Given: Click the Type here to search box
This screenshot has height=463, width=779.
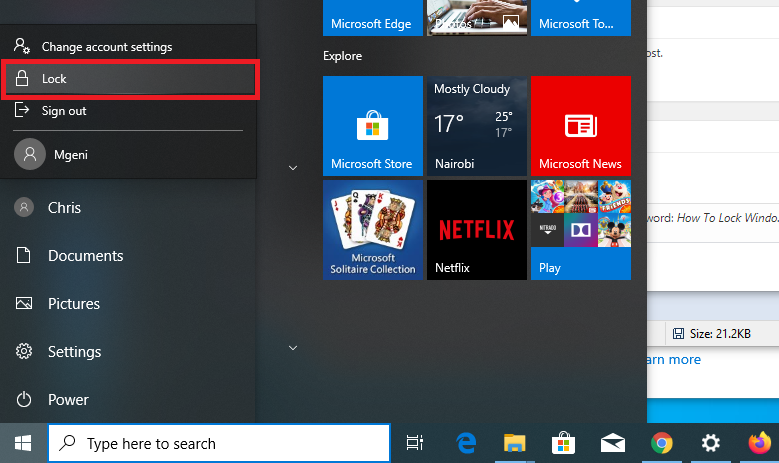Looking at the screenshot, I should pos(219,443).
